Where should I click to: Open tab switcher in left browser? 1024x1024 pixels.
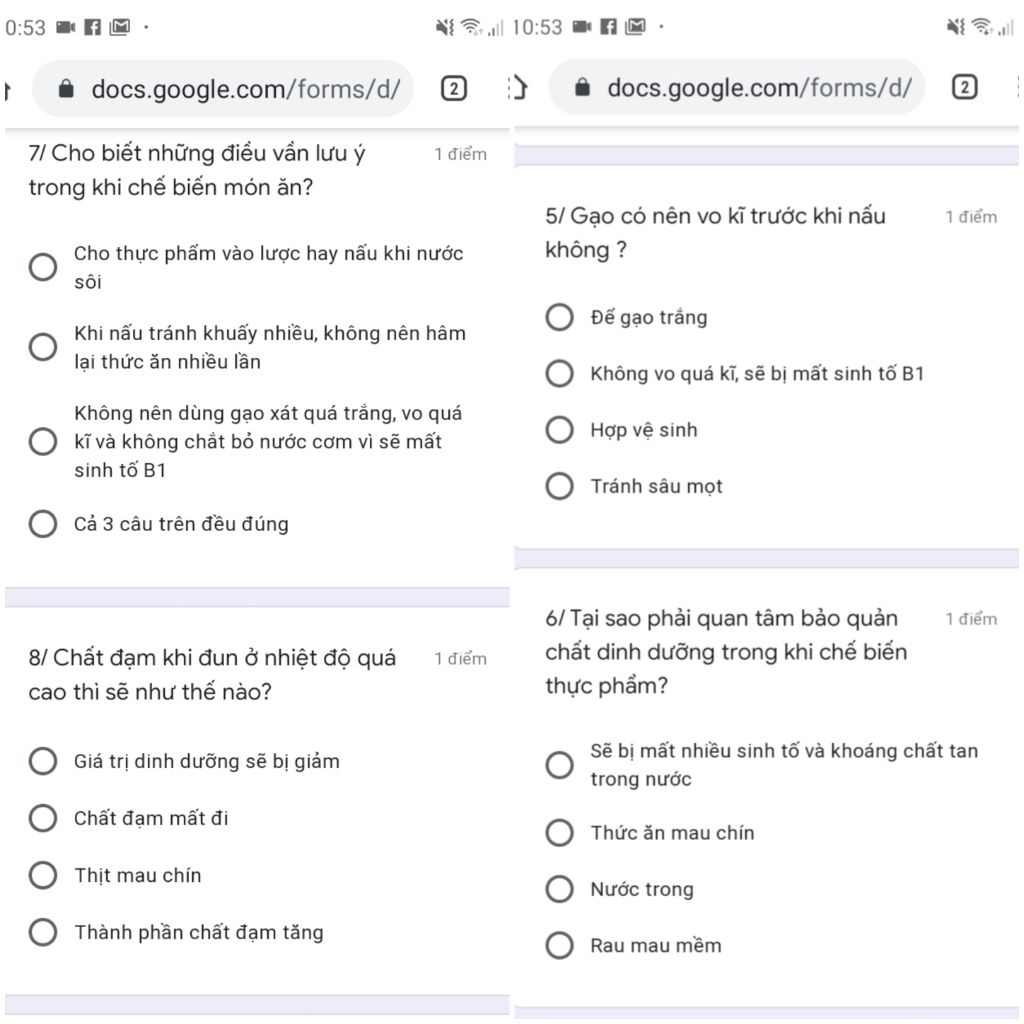[x=453, y=89]
